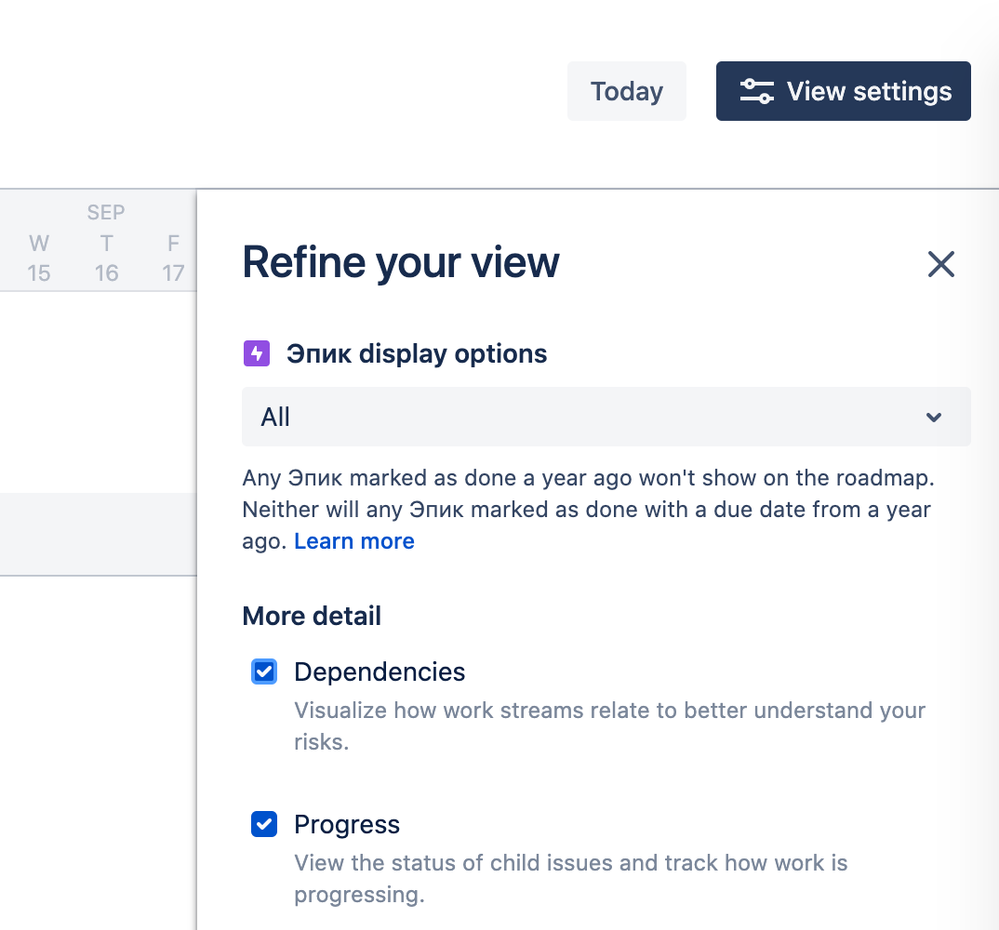Follow the Learn more link

[x=354, y=541]
